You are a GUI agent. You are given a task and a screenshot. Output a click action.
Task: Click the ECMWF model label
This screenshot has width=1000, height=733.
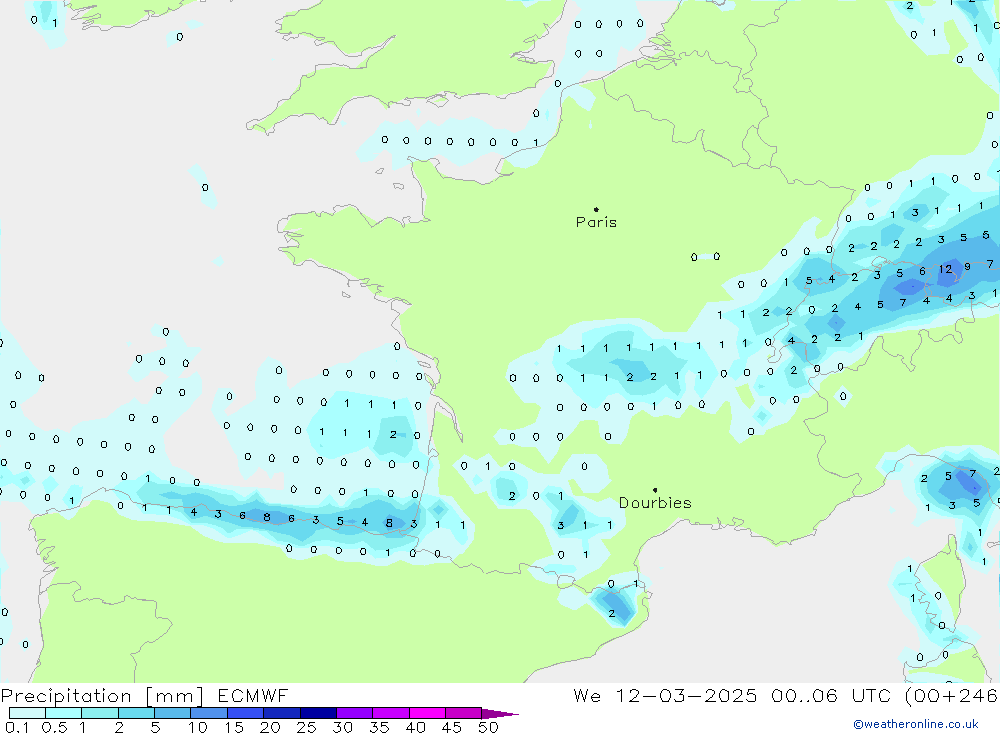pyautogui.click(x=253, y=696)
